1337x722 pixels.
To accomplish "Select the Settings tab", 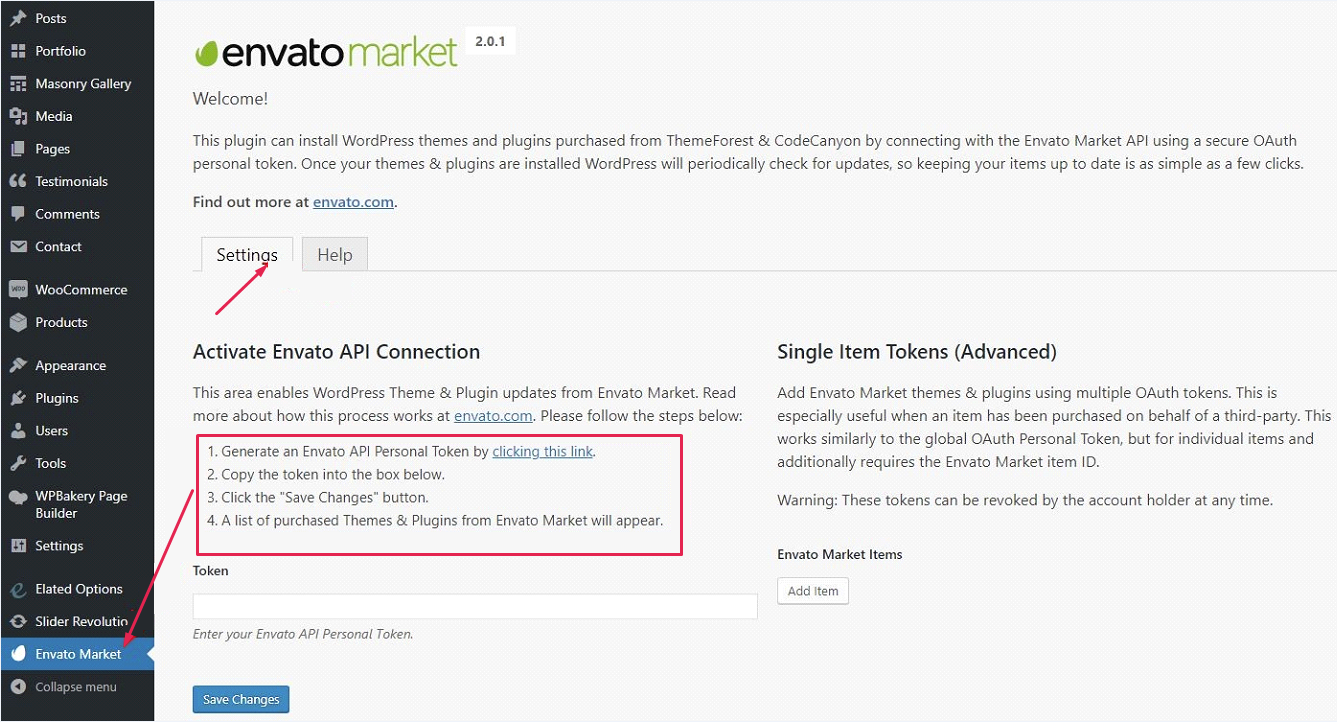I will click(247, 255).
